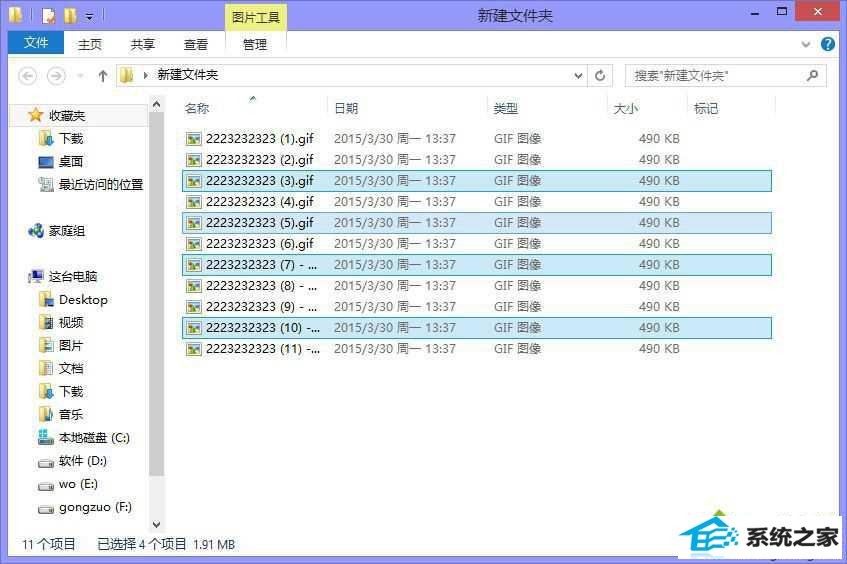The width and height of the screenshot is (847, 564).
Task: Sort by 日期 column header
Action: coord(346,109)
